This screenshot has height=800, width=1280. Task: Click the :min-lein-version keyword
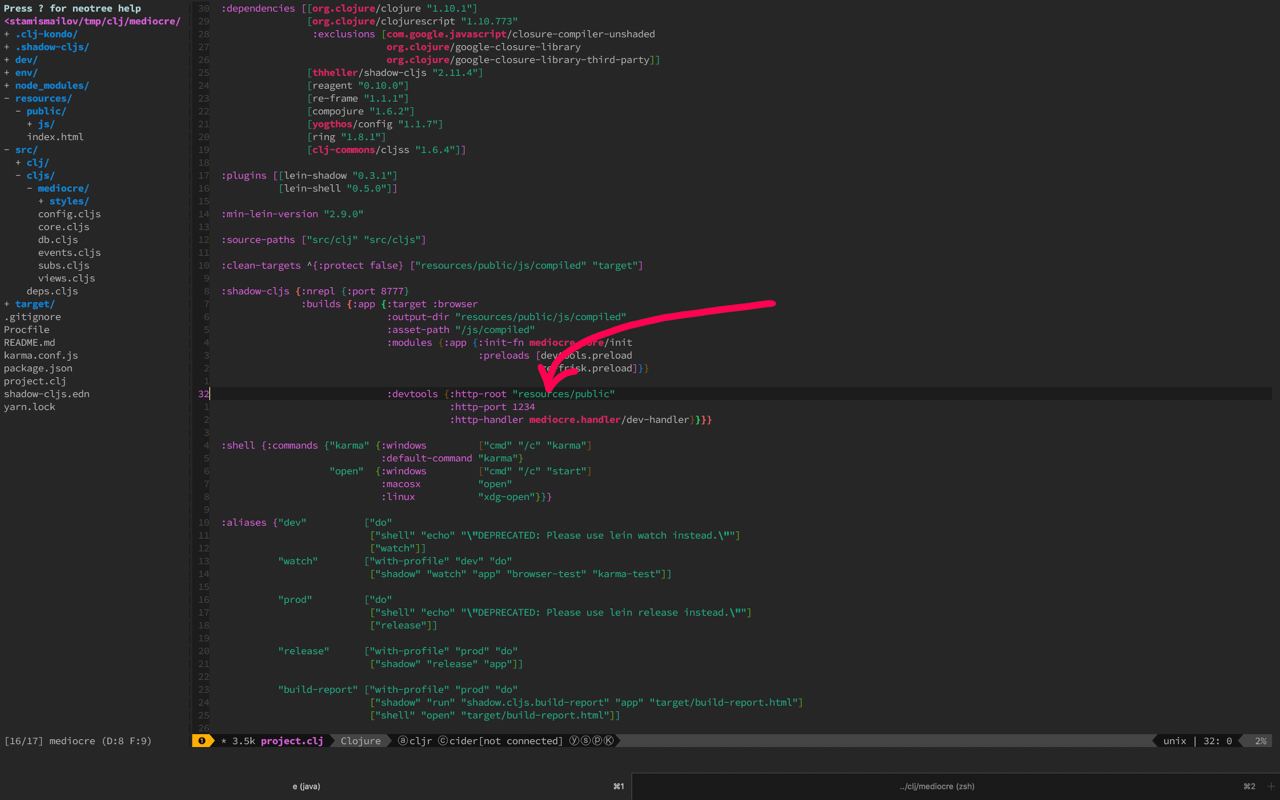(x=270, y=214)
